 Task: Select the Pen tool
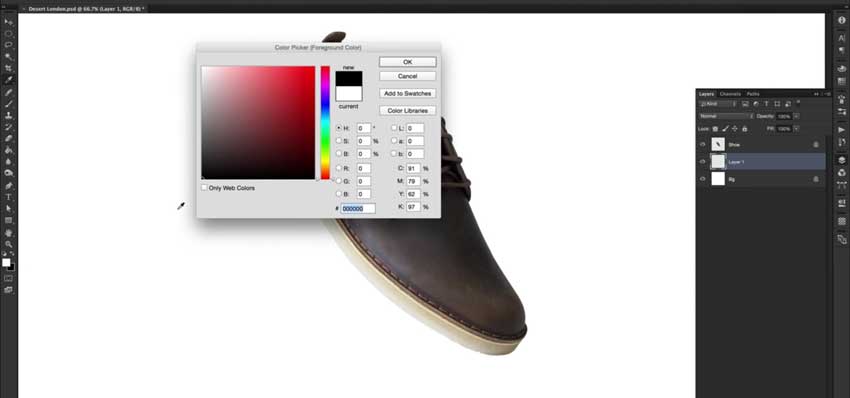pos(9,185)
